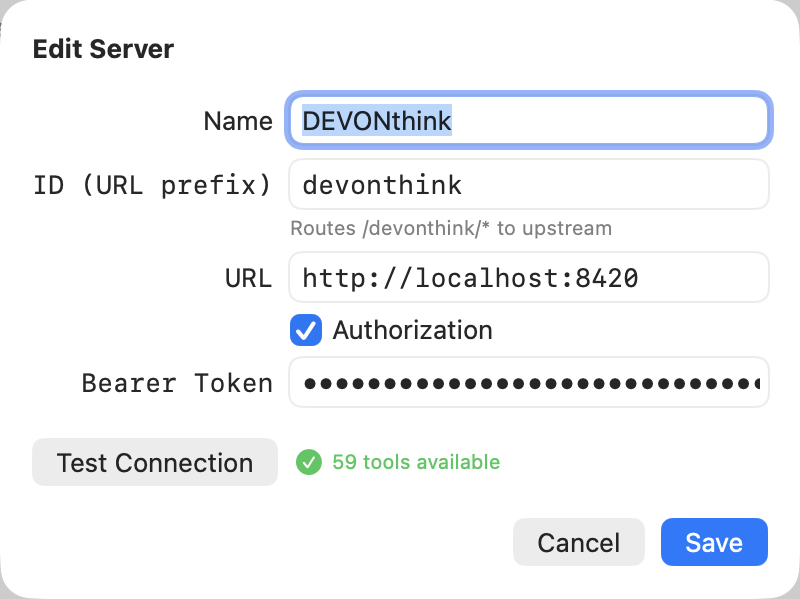Click the 'Authorization' checkbox label text
The height and width of the screenshot is (599, 800).
coord(412,330)
